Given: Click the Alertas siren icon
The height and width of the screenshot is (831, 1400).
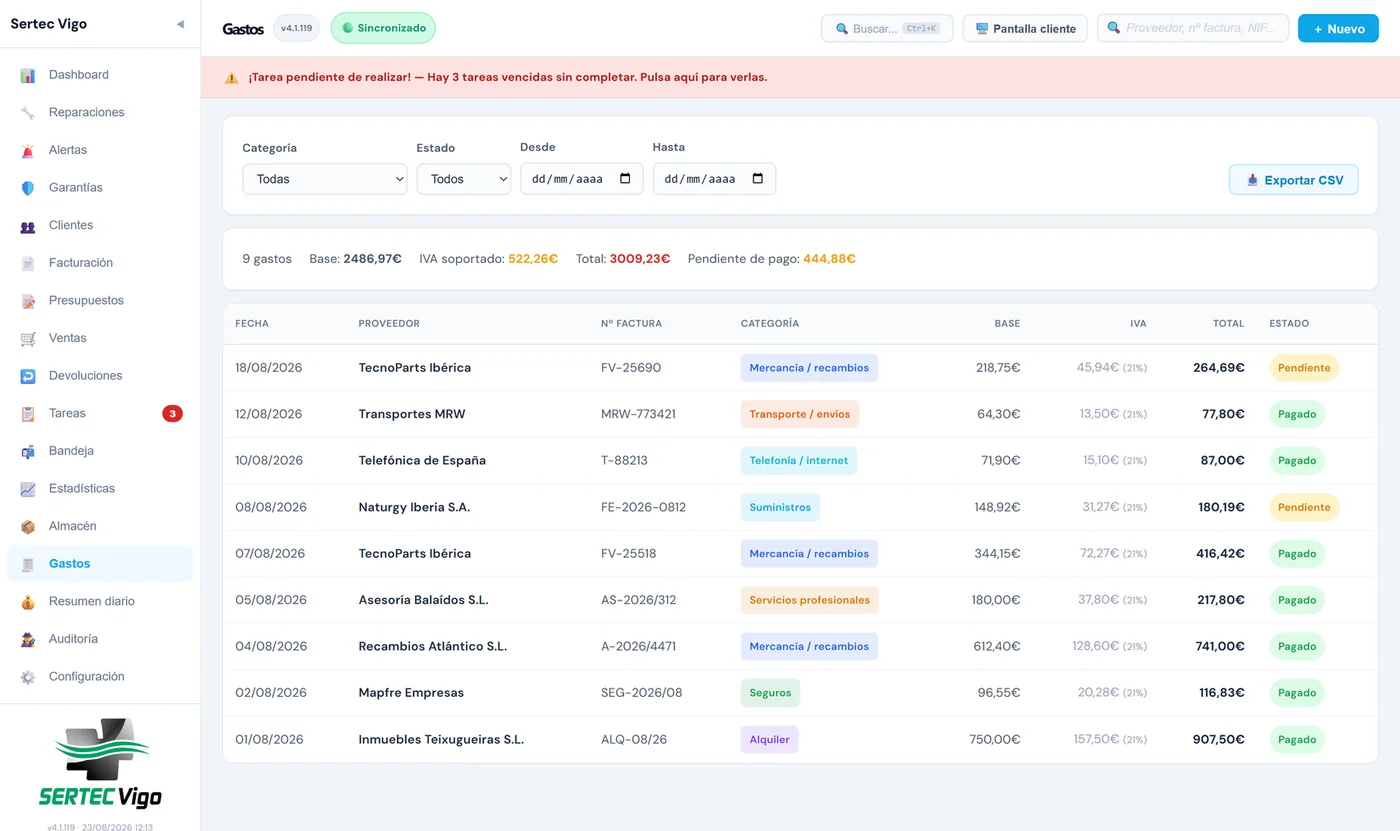Looking at the screenshot, I should 28,150.
